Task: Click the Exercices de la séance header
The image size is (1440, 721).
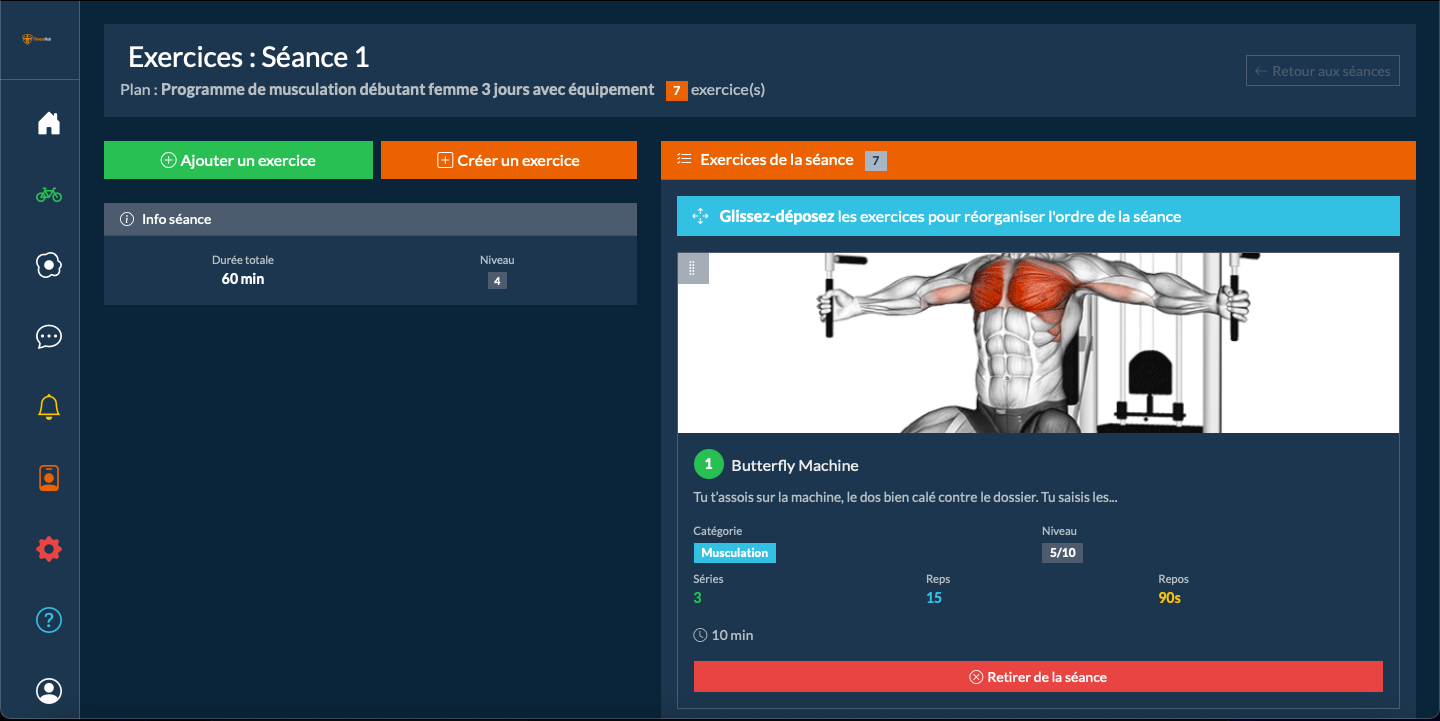Action: [x=777, y=160]
